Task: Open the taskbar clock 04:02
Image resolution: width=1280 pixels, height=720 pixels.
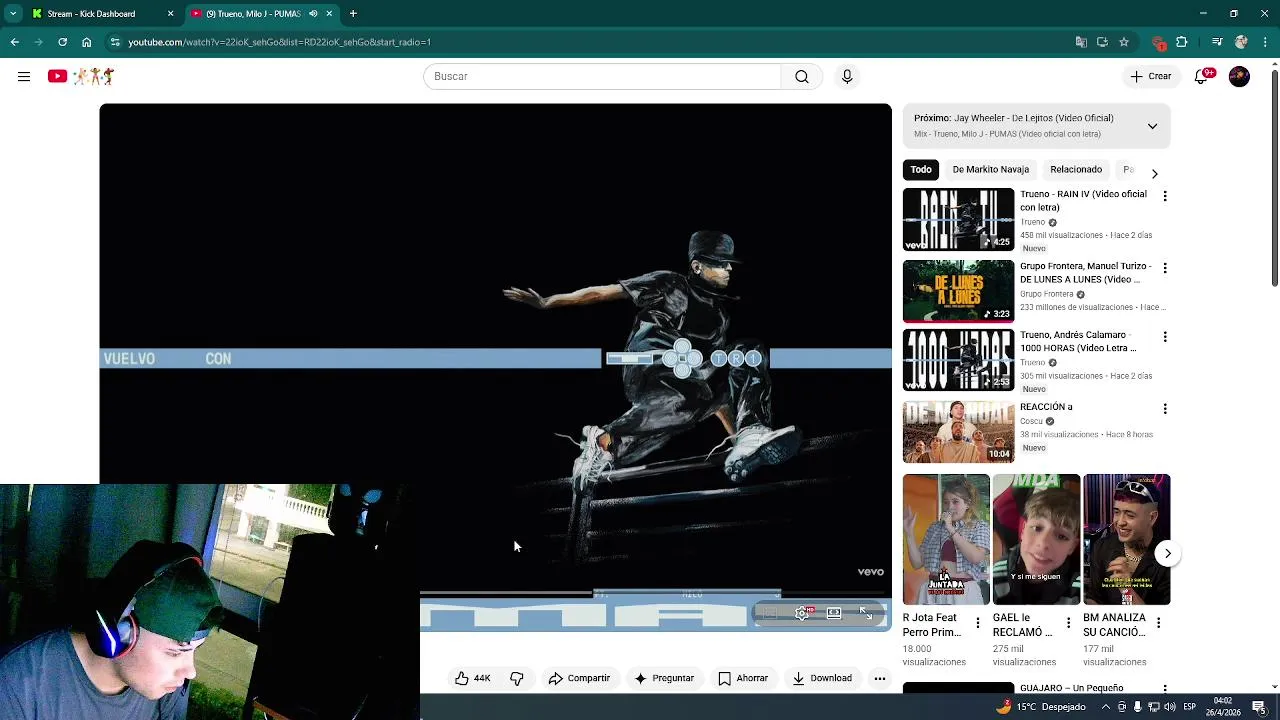Action: click(1223, 707)
